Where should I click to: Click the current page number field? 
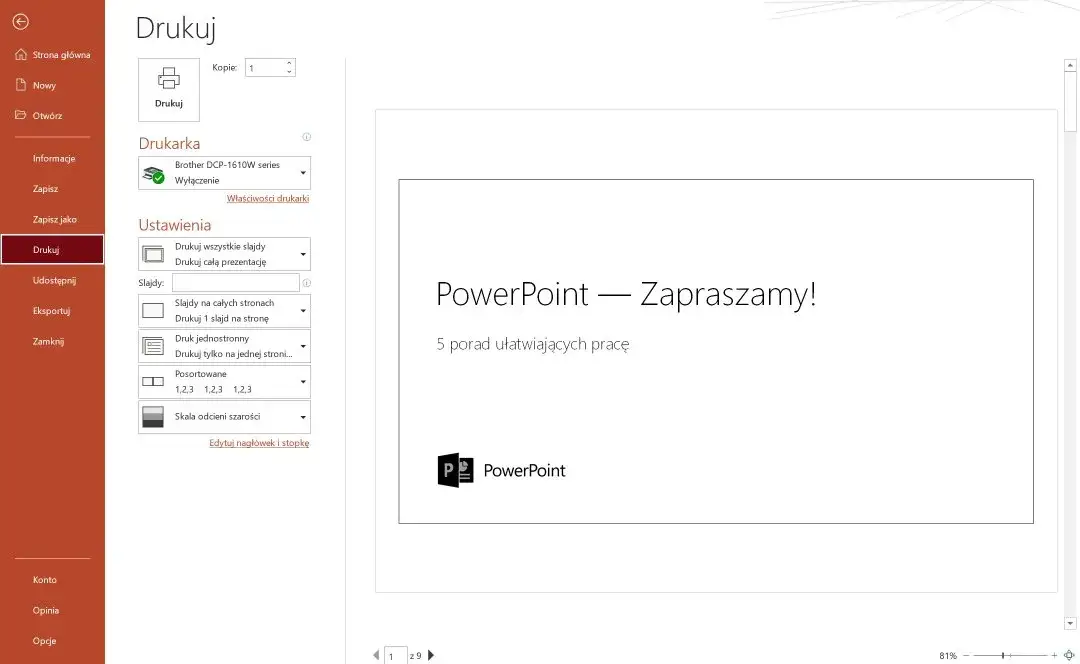pyautogui.click(x=395, y=656)
